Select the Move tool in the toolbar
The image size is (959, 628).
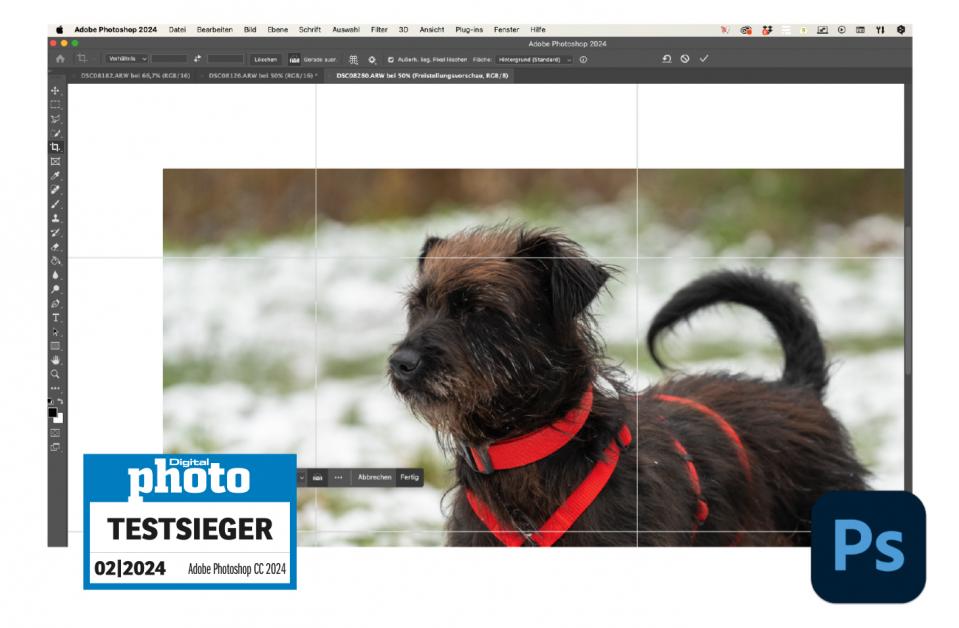(56, 90)
